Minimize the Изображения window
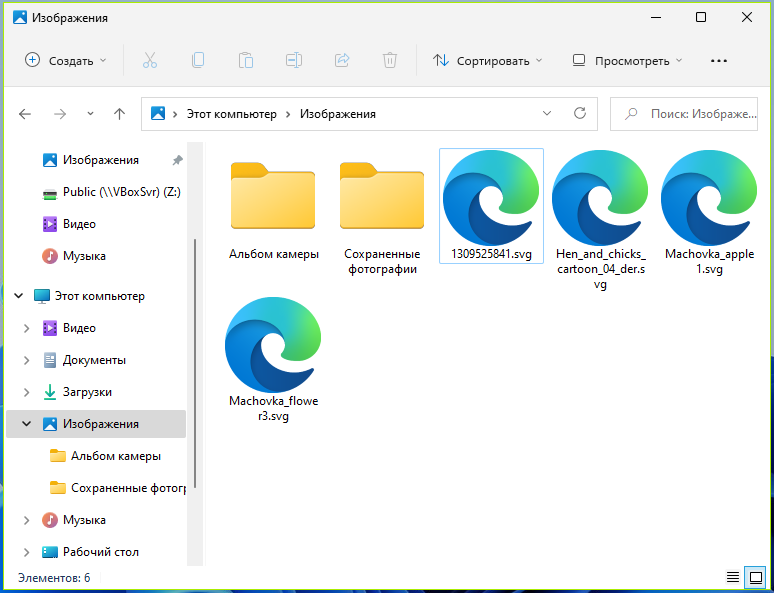 (x=655, y=18)
